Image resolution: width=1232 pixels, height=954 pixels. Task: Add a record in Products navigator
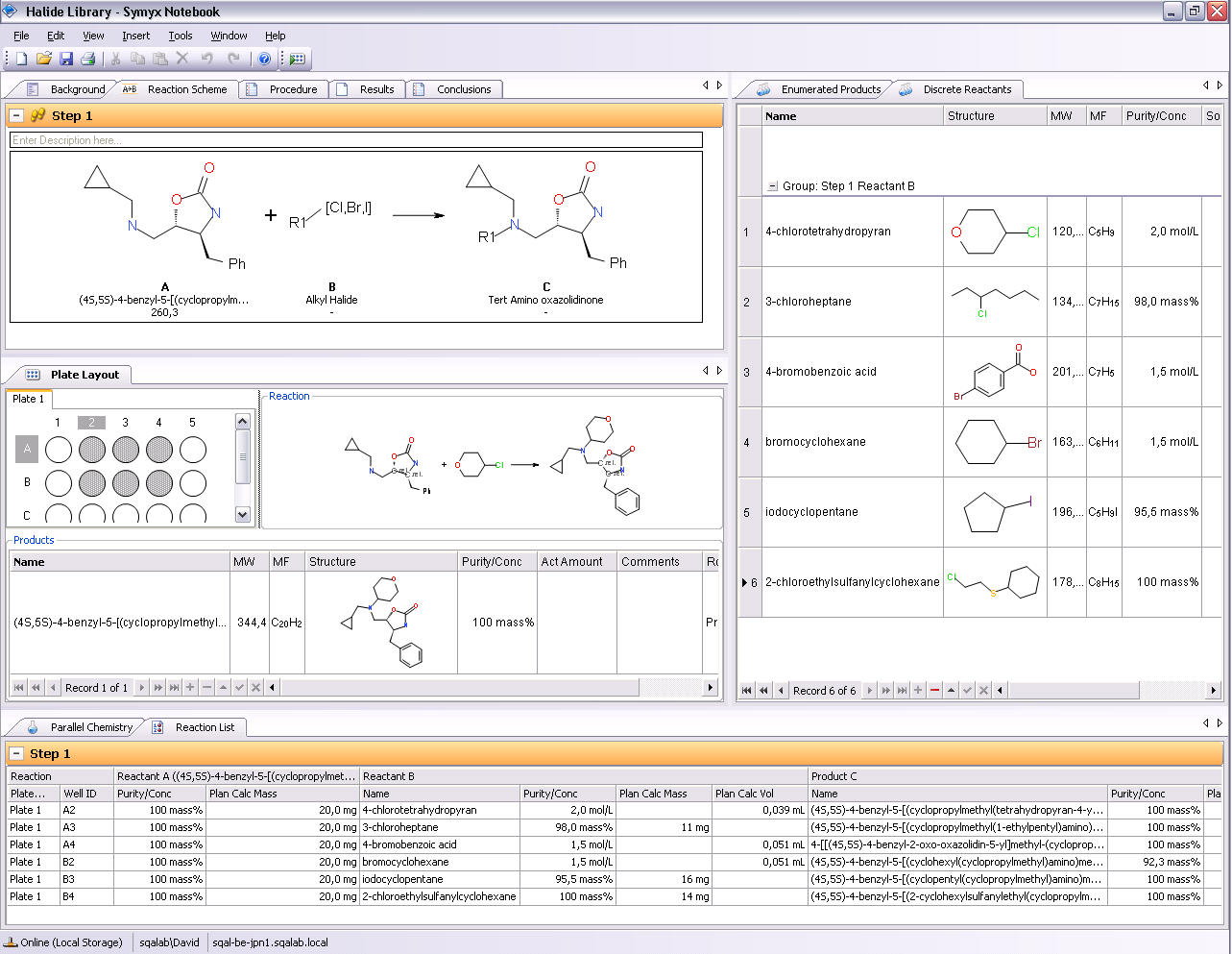pyautogui.click(x=190, y=687)
